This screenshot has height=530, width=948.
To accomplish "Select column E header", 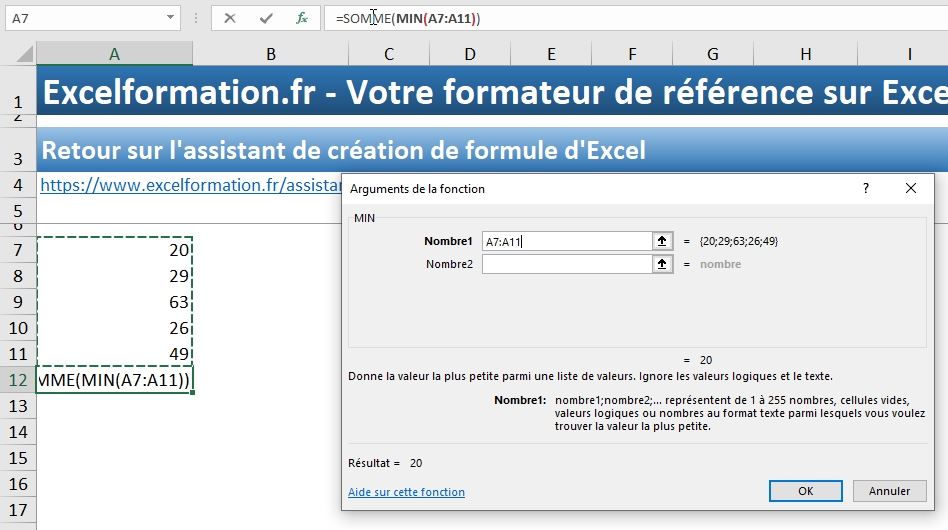I will pyautogui.click(x=551, y=54).
